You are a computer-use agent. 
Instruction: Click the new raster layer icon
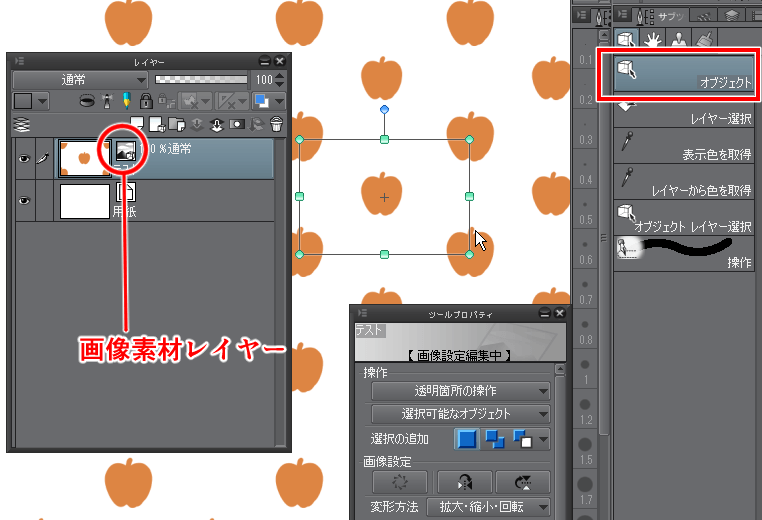pyautogui.click(x=139, y=125)
